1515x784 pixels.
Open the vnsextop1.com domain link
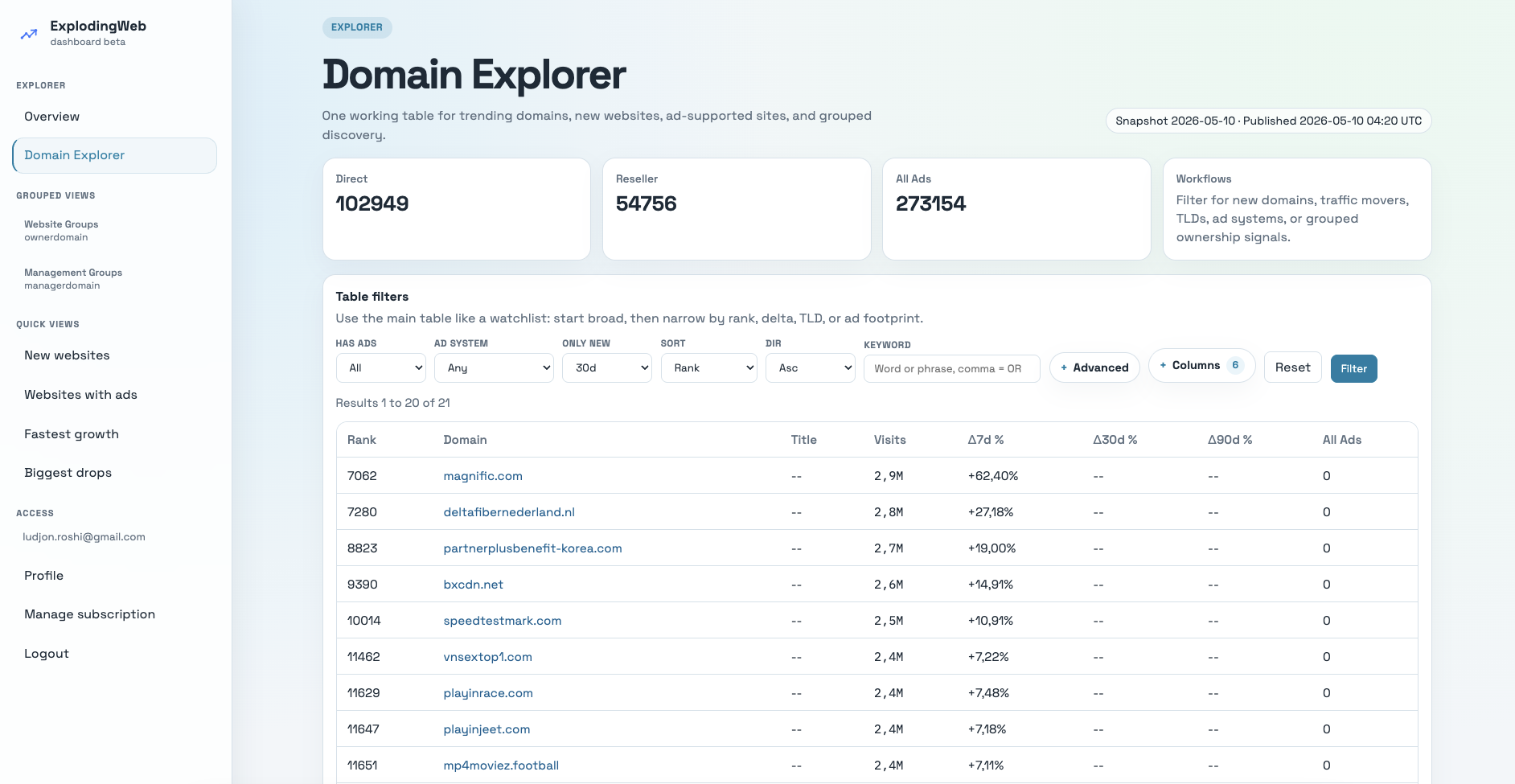[487, 657]
